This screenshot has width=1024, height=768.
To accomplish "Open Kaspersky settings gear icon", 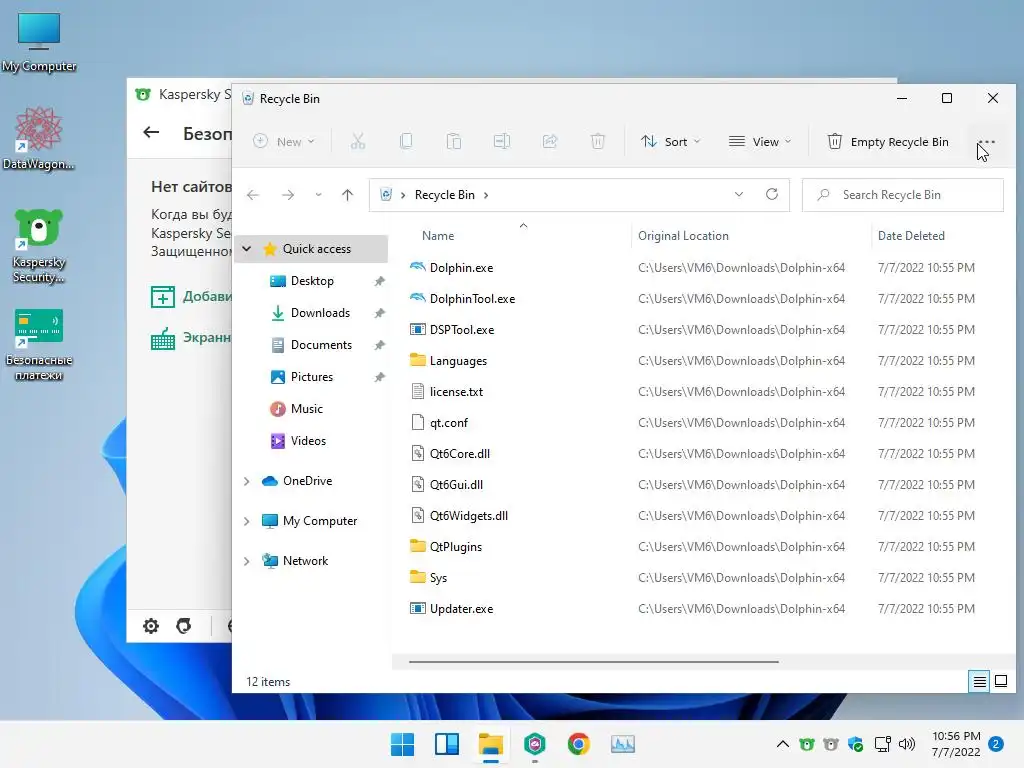I will coord(151,626).
